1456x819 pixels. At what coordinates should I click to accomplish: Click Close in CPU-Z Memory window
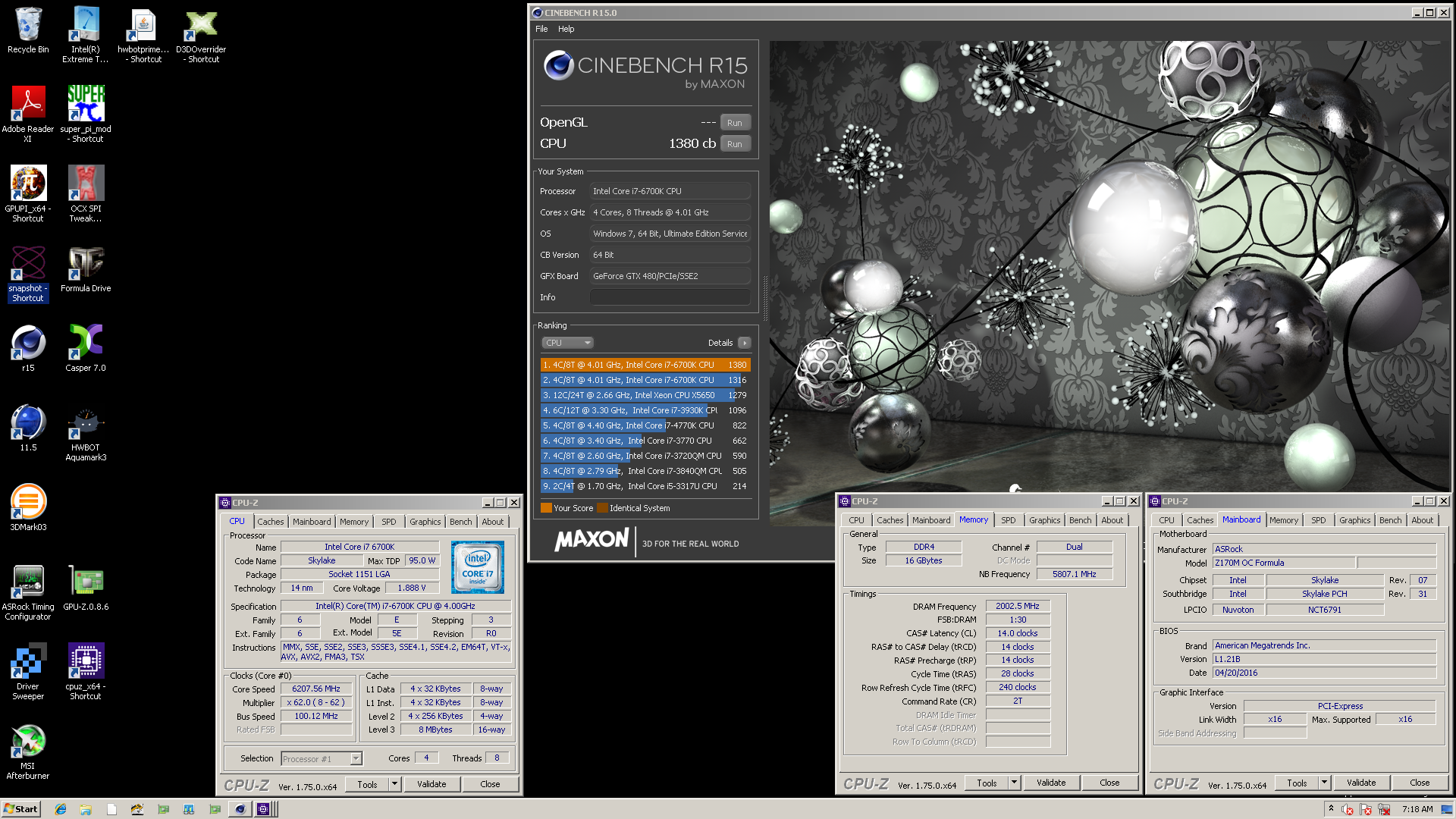click(1109, 783)
